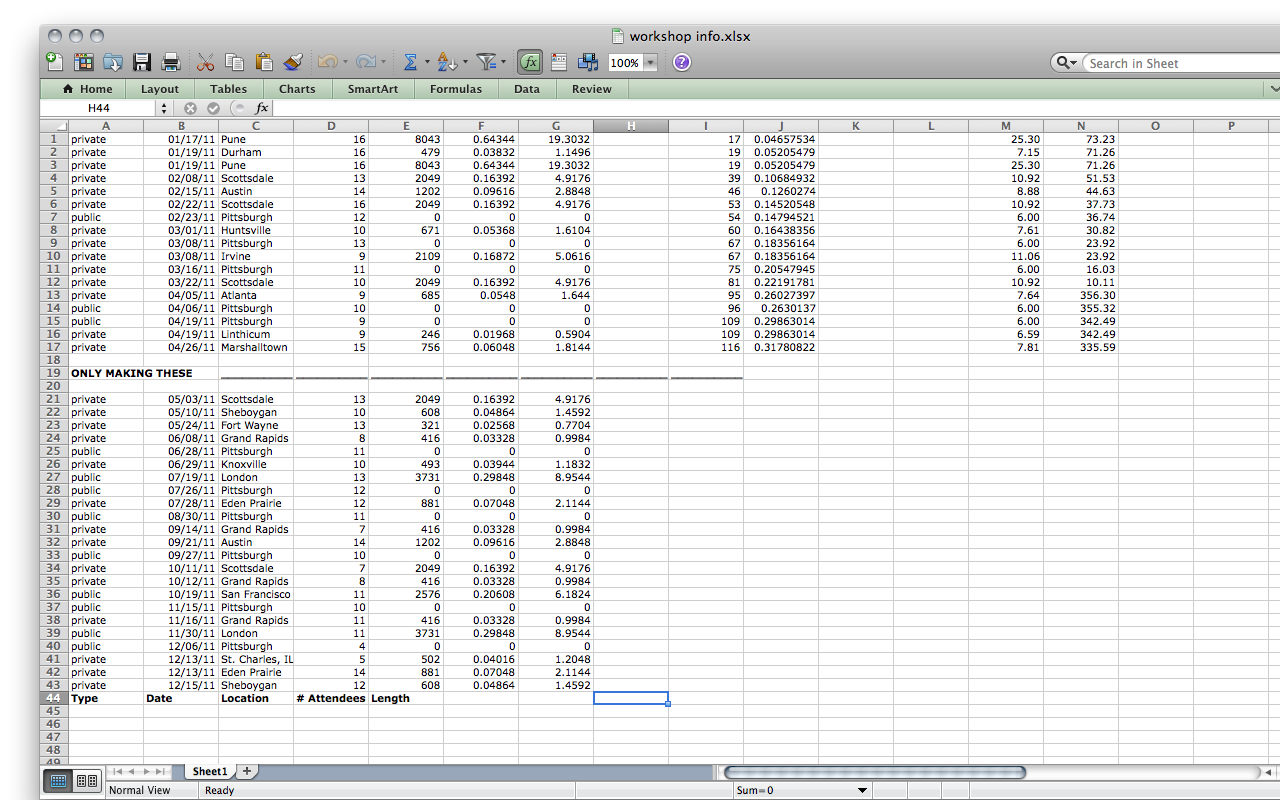Click the value 356.30 in column N

coord(1081,295)
